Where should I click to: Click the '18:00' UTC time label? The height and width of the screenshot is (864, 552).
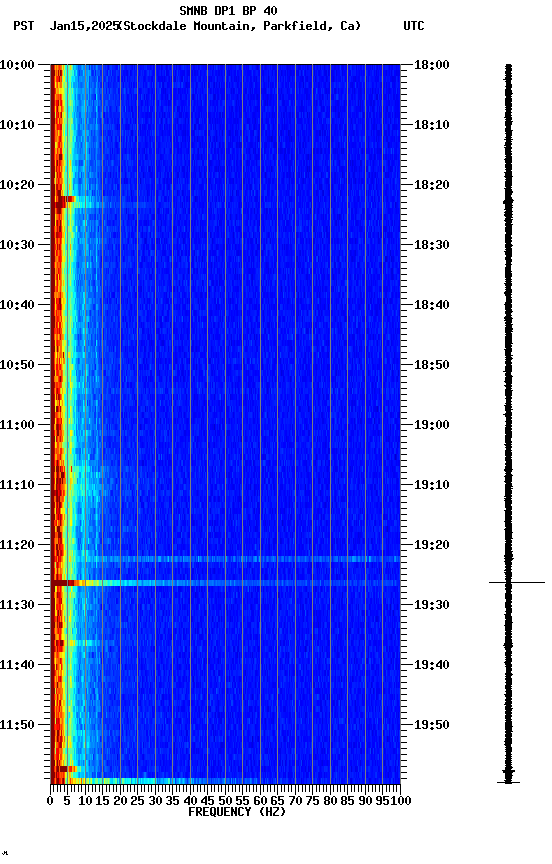432,65
